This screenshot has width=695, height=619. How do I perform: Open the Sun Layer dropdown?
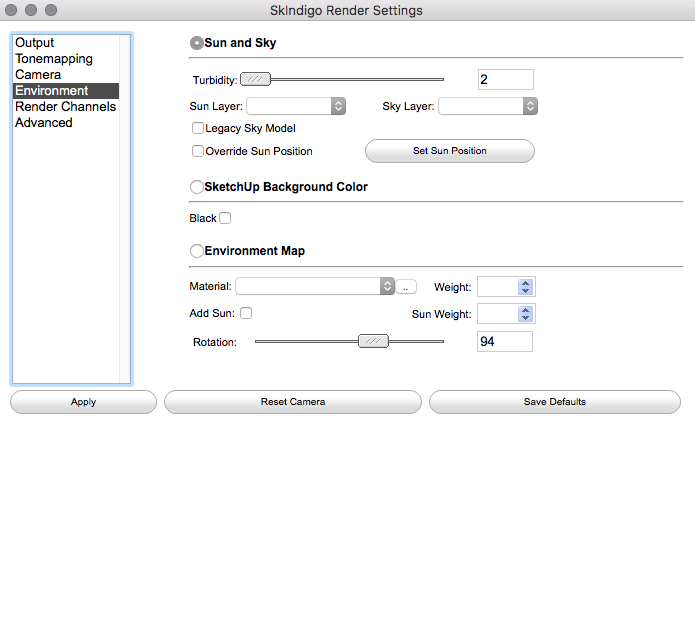[x=296, y=106]
